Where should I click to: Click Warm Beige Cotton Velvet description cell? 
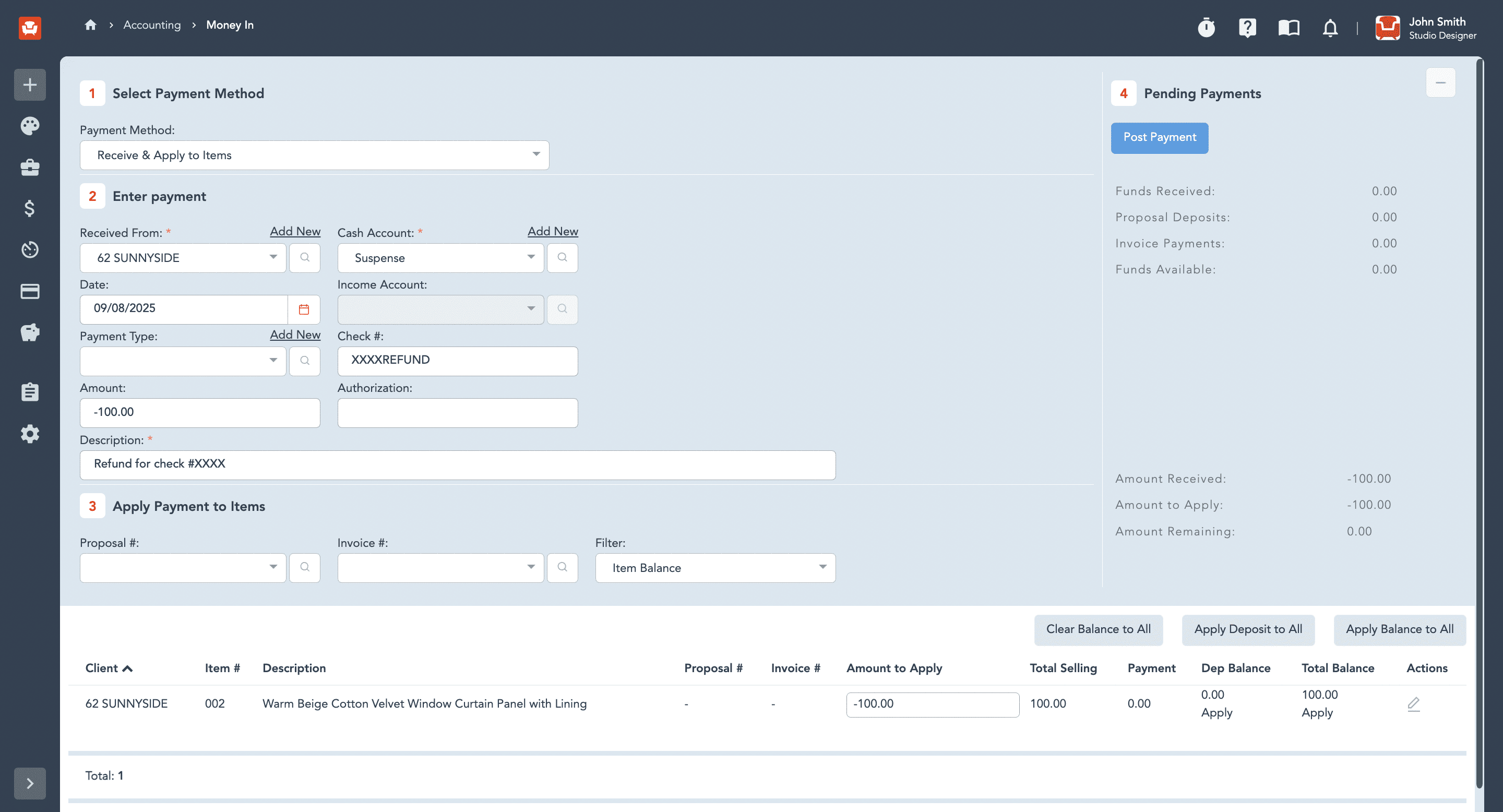point(424,703)
